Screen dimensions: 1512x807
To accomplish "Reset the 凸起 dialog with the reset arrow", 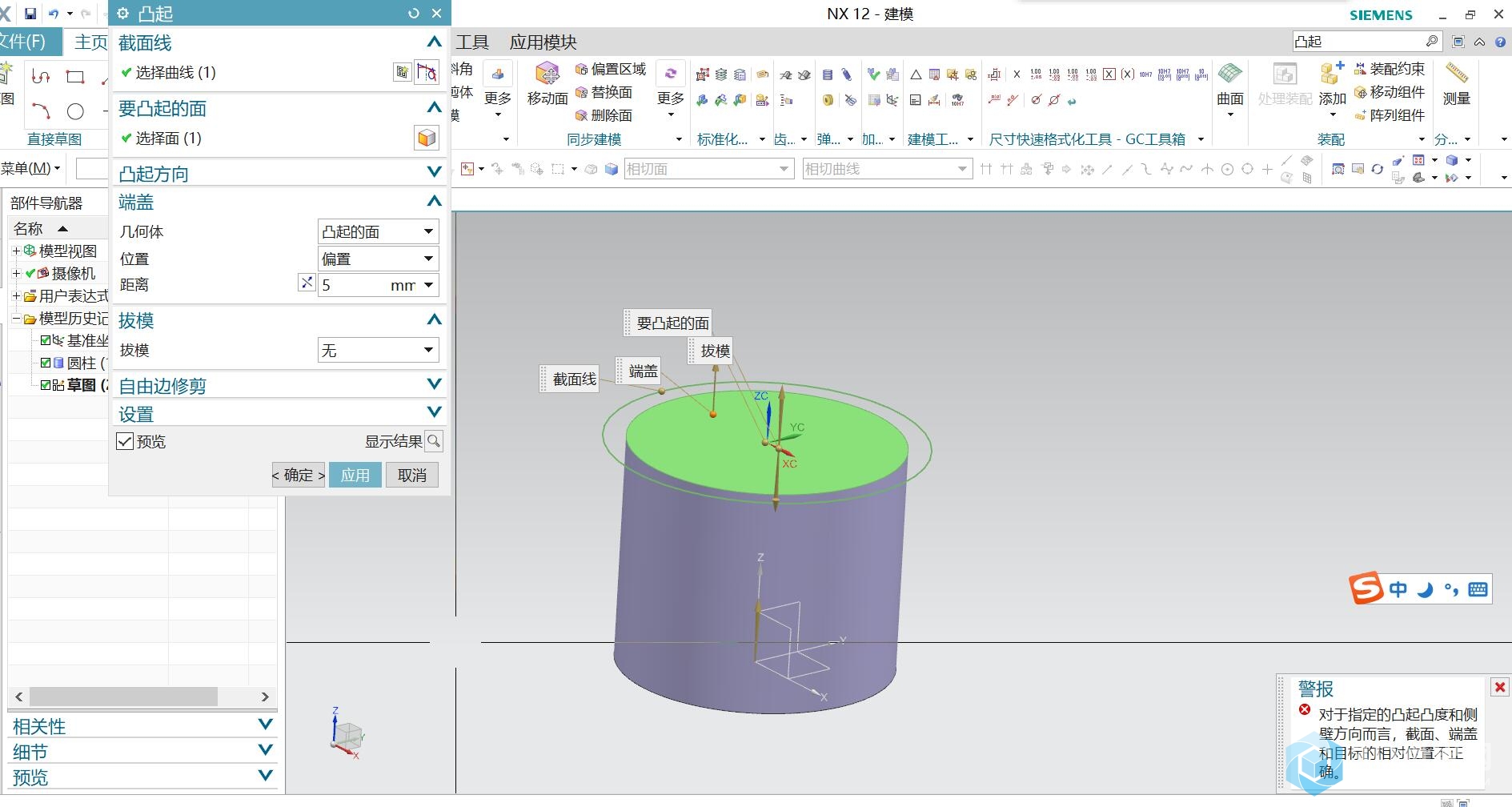I will (x=414, y=13).
